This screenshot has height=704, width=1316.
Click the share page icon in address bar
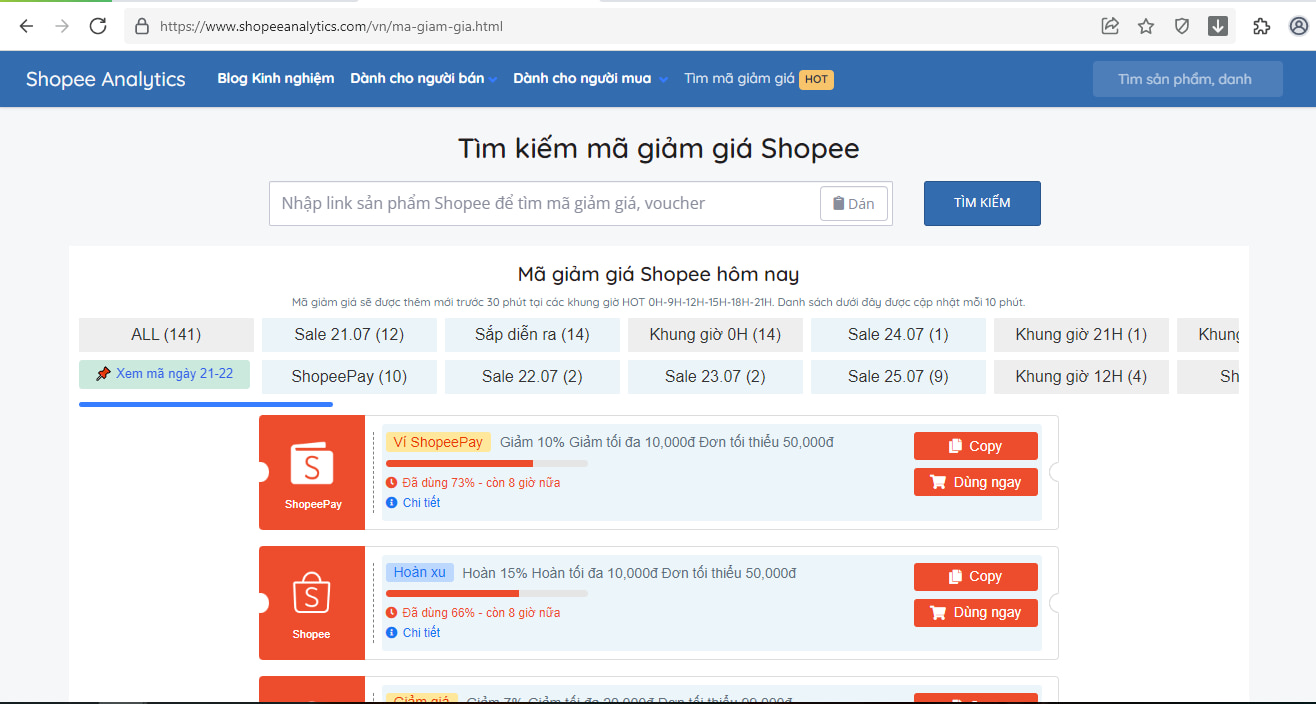click(x=1110, y=26)
